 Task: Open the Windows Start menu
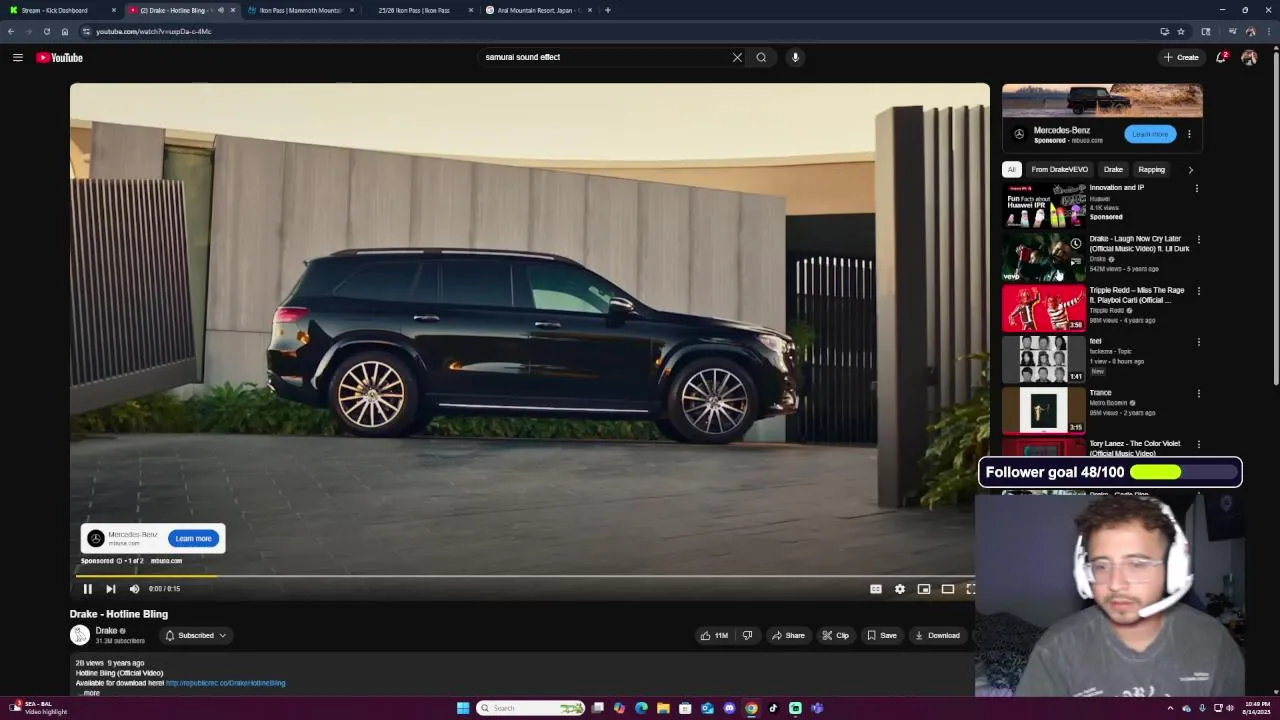click(463, 708)
